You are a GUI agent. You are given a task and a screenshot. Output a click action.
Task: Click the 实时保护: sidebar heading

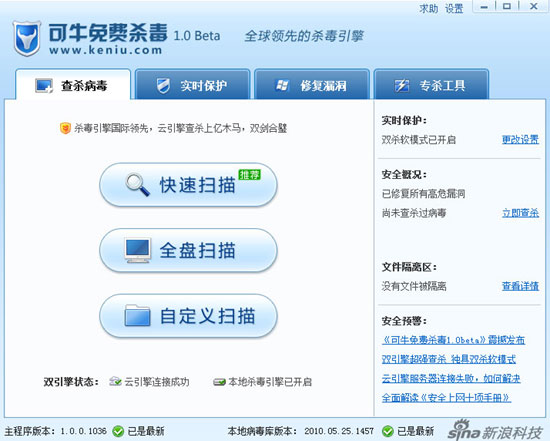point(404,120)
